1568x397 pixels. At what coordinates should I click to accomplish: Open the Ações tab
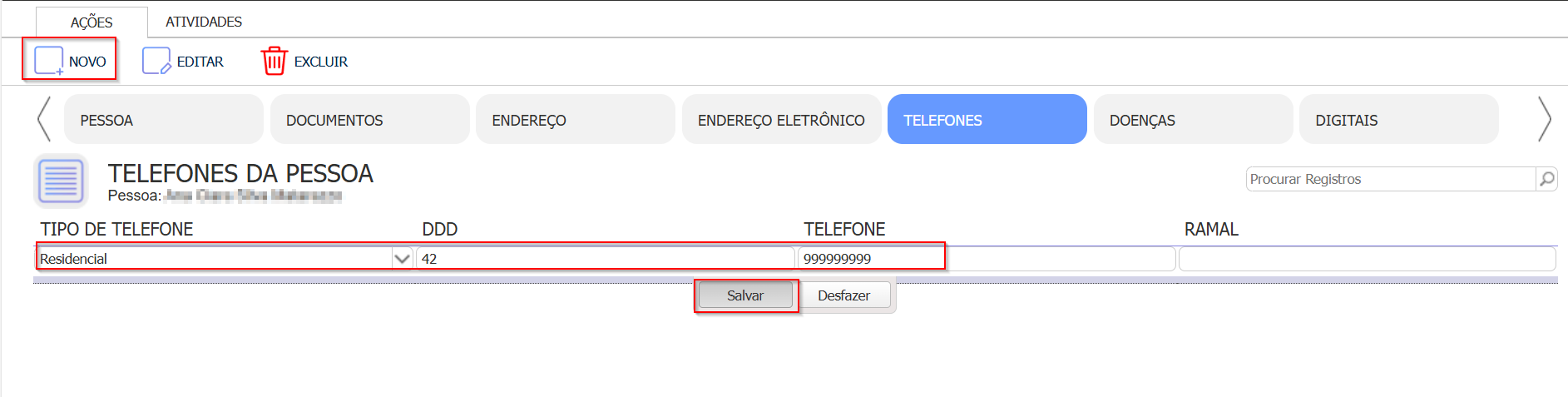coord(92,22)
